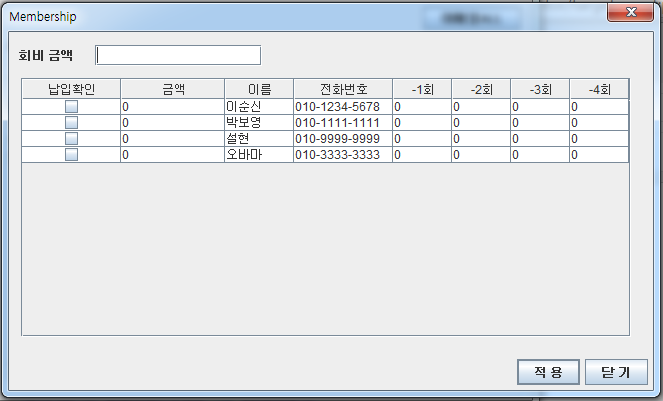Select the name cell 설현

(x=259, y=139)
